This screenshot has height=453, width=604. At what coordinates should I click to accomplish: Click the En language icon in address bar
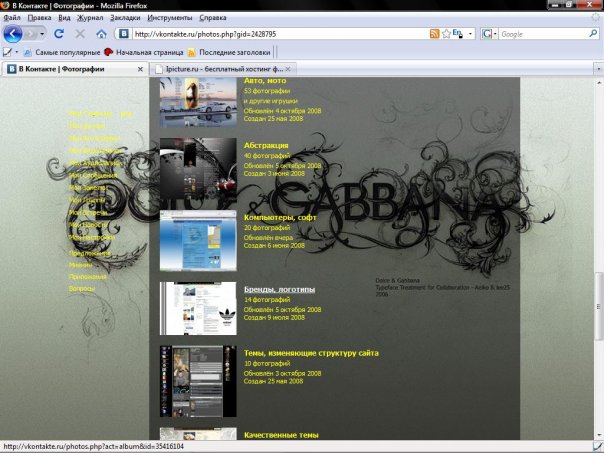[x=457, y=34]
